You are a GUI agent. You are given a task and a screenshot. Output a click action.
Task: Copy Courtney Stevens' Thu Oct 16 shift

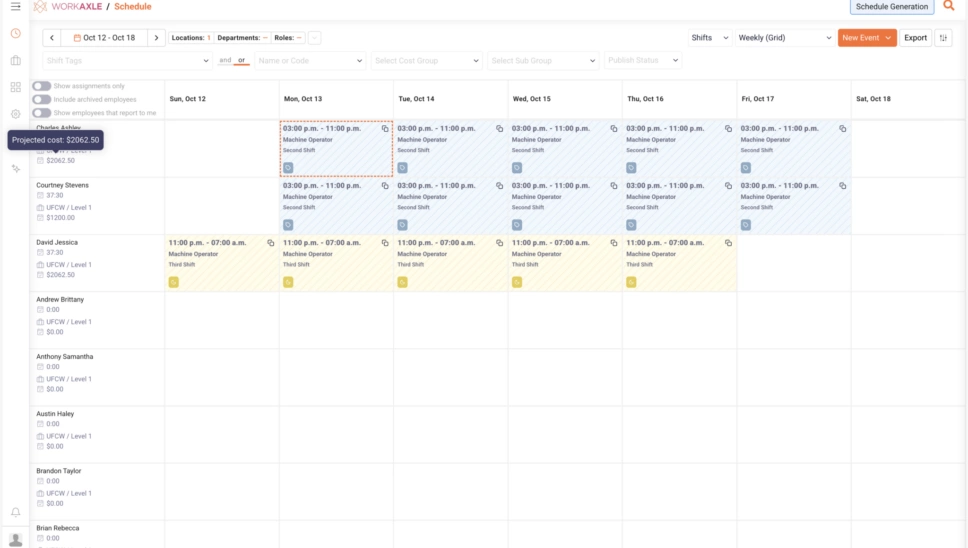click(x=728, y=186)
